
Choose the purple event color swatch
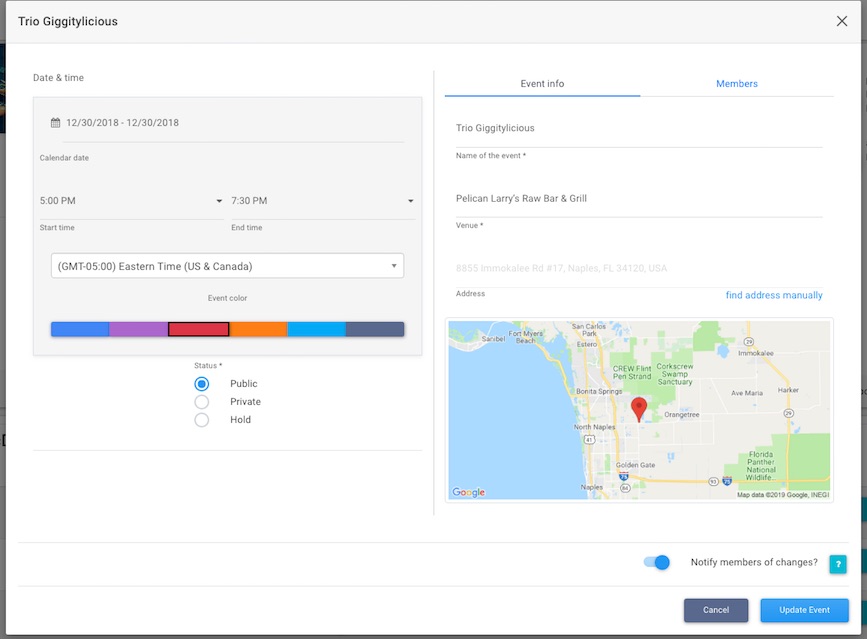pos(138,329)
